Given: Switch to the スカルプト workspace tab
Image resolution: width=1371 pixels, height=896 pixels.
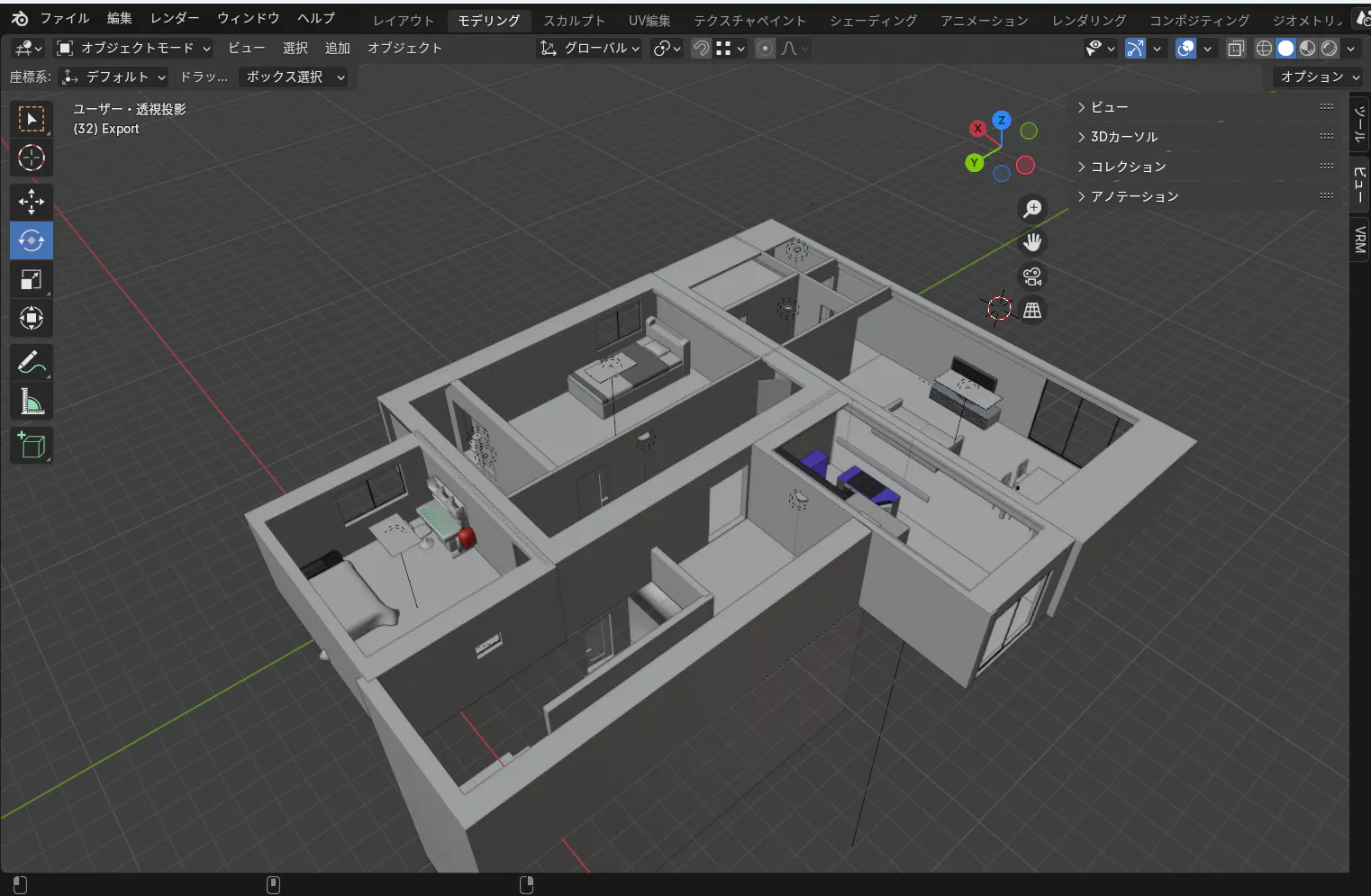Looking at the screenshot, I should tap(574, 21).
